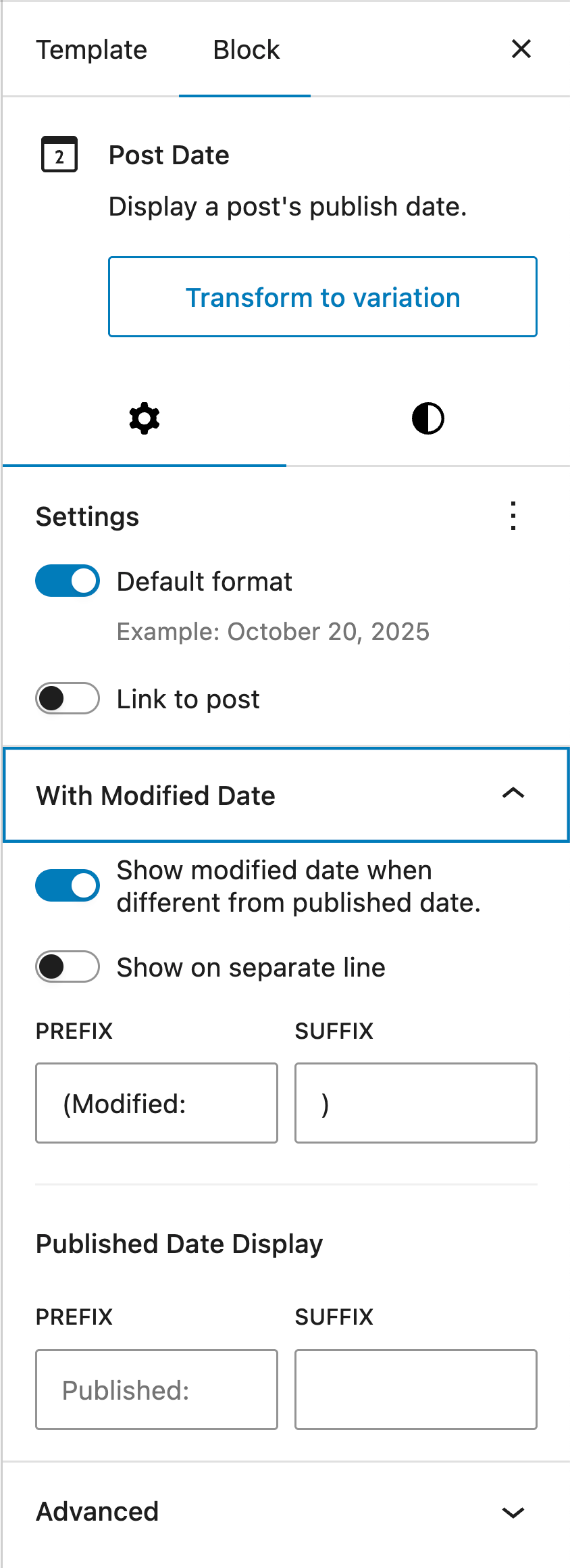Enable the Link to post toggle

click(67, 698)
